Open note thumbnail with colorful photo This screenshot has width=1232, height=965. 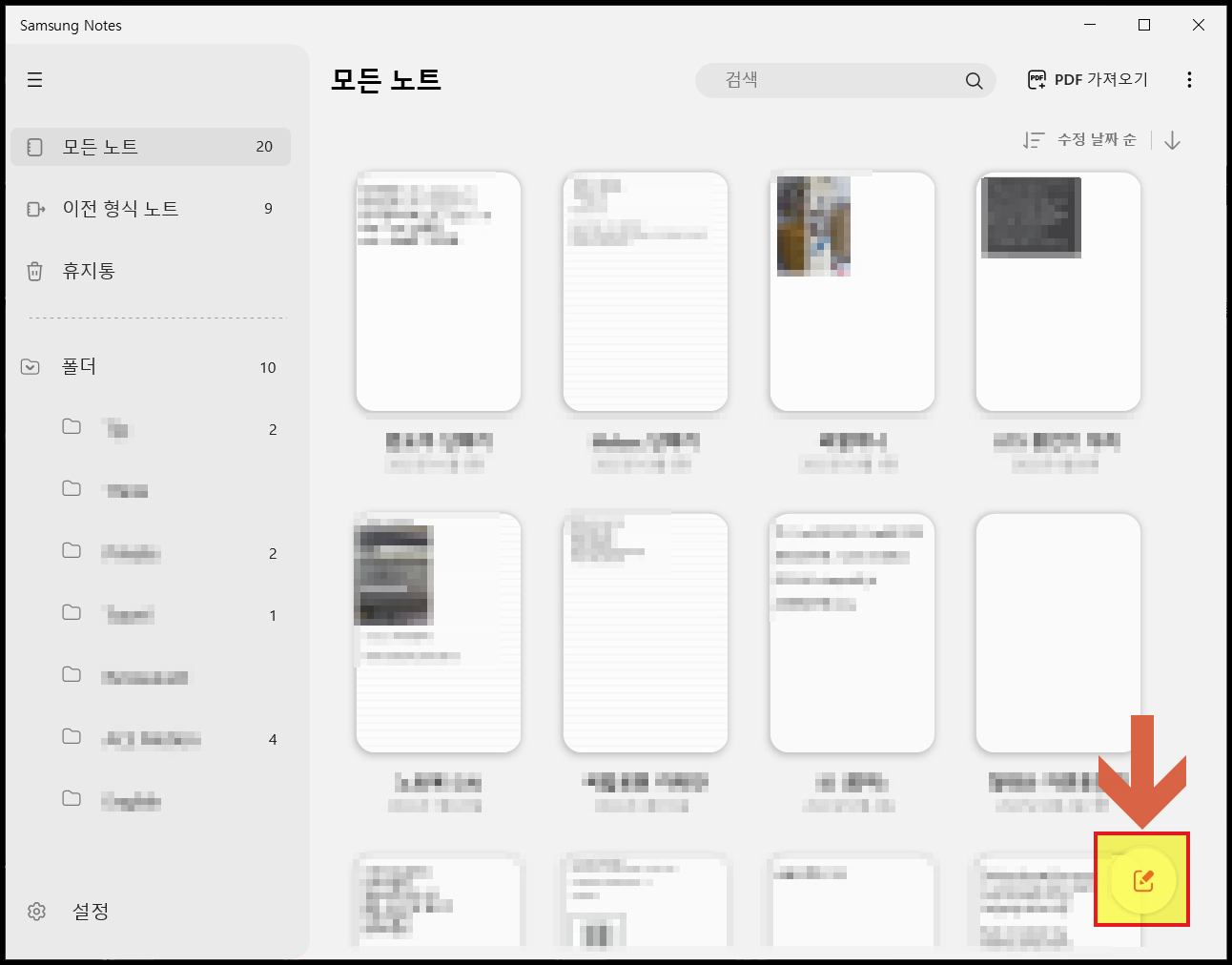coord(852,292)
